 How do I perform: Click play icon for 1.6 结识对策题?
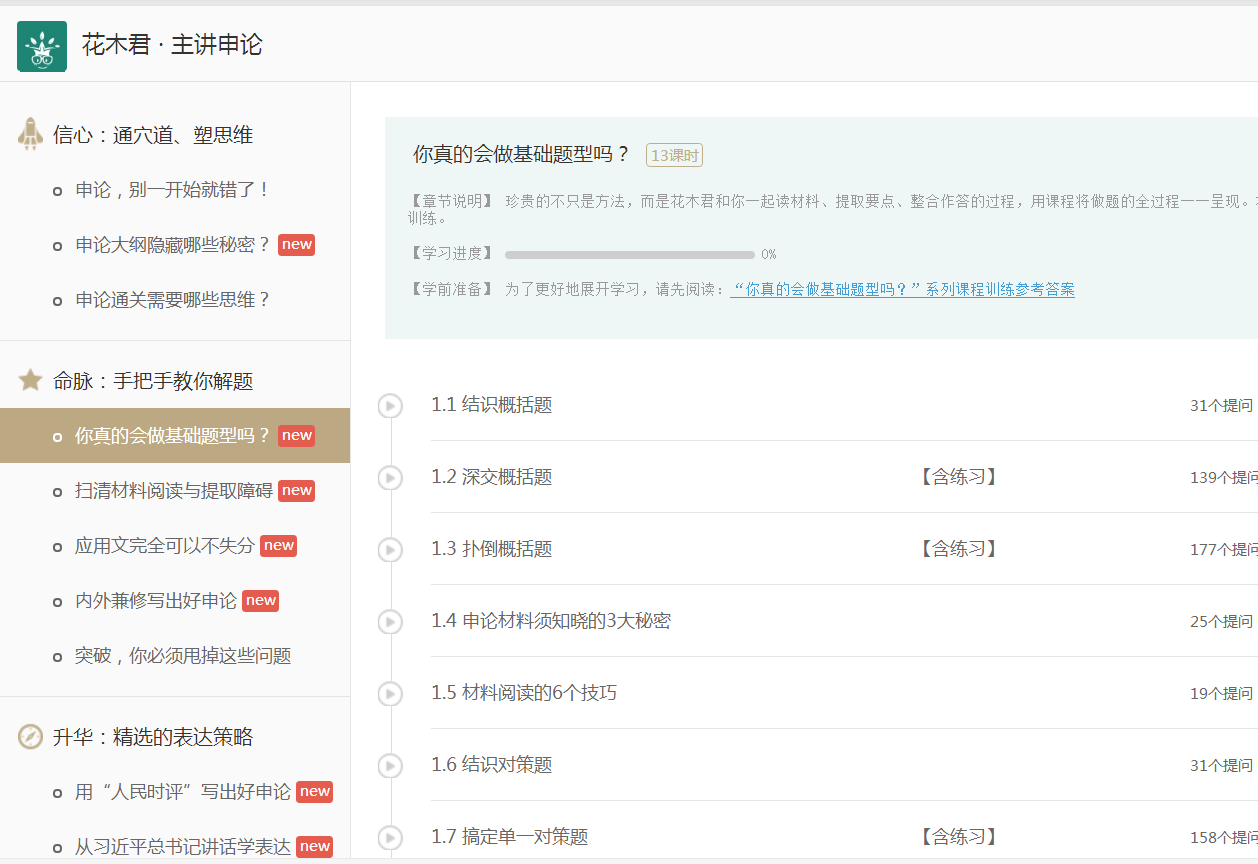390,766
